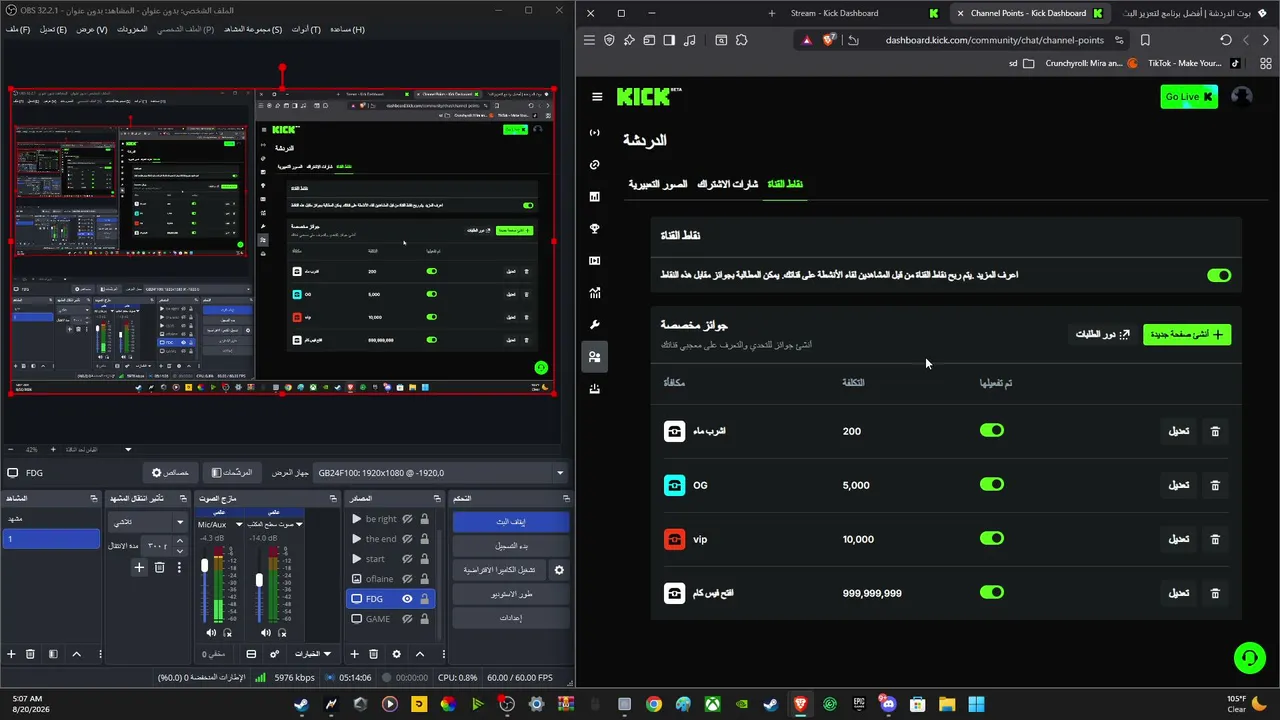Stop the stream in OBS controls
The height and width of the screenshot is (720, 1280).
coord(510,522)
